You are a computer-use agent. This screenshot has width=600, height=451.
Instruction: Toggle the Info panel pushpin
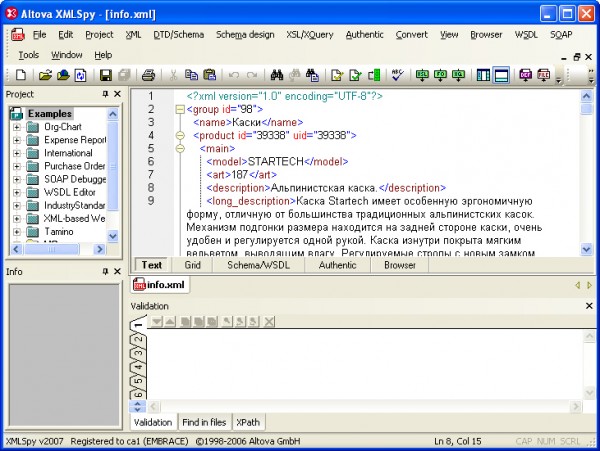coord(105,271)
